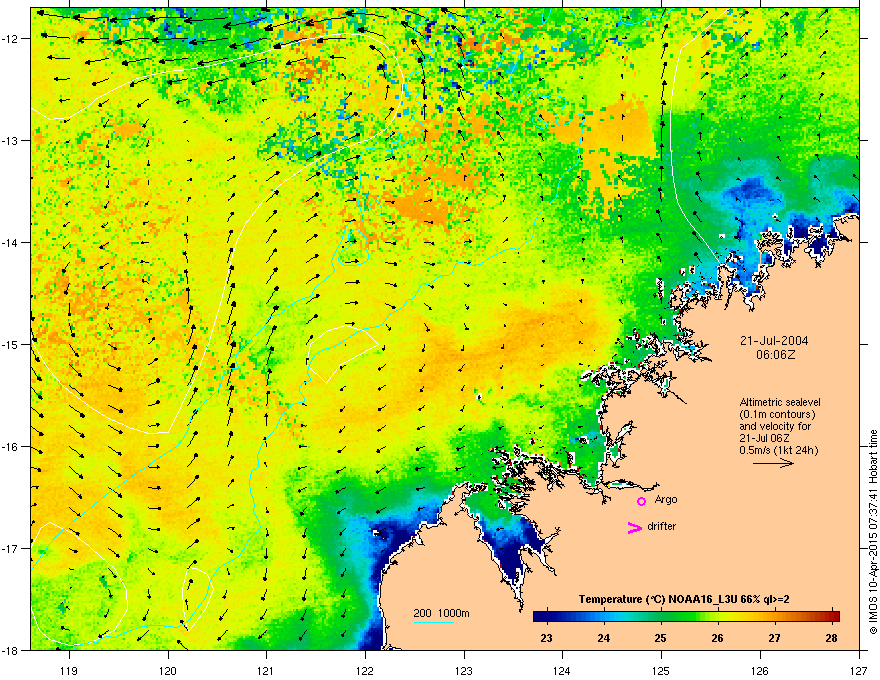
Task: Click the 'drifter' legend label
Action: pos(662,526)
